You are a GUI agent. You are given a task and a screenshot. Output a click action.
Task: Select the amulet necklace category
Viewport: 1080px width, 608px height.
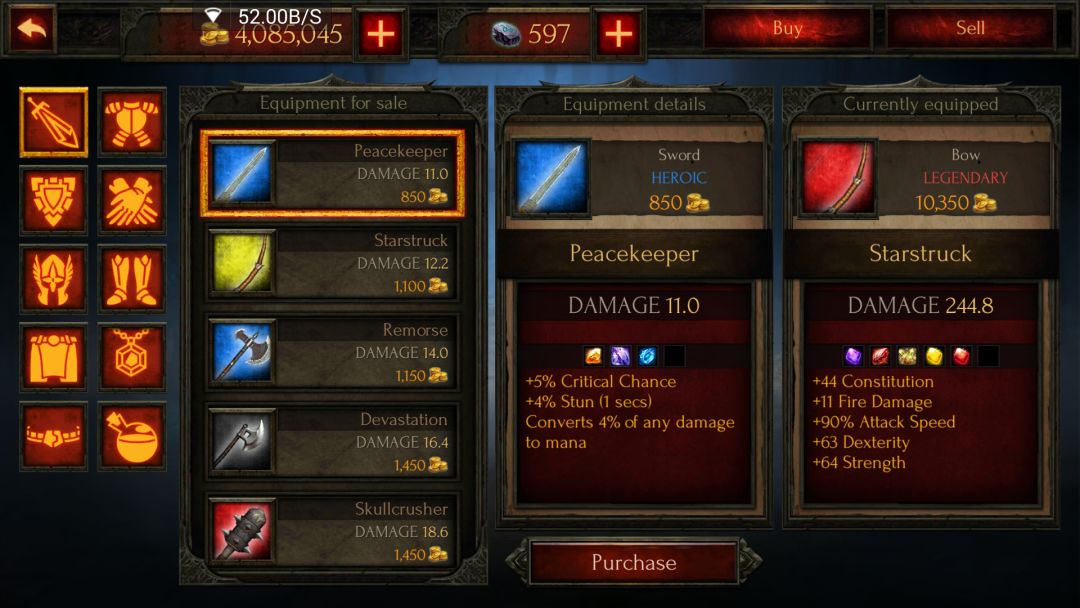[x=132, y=357]
